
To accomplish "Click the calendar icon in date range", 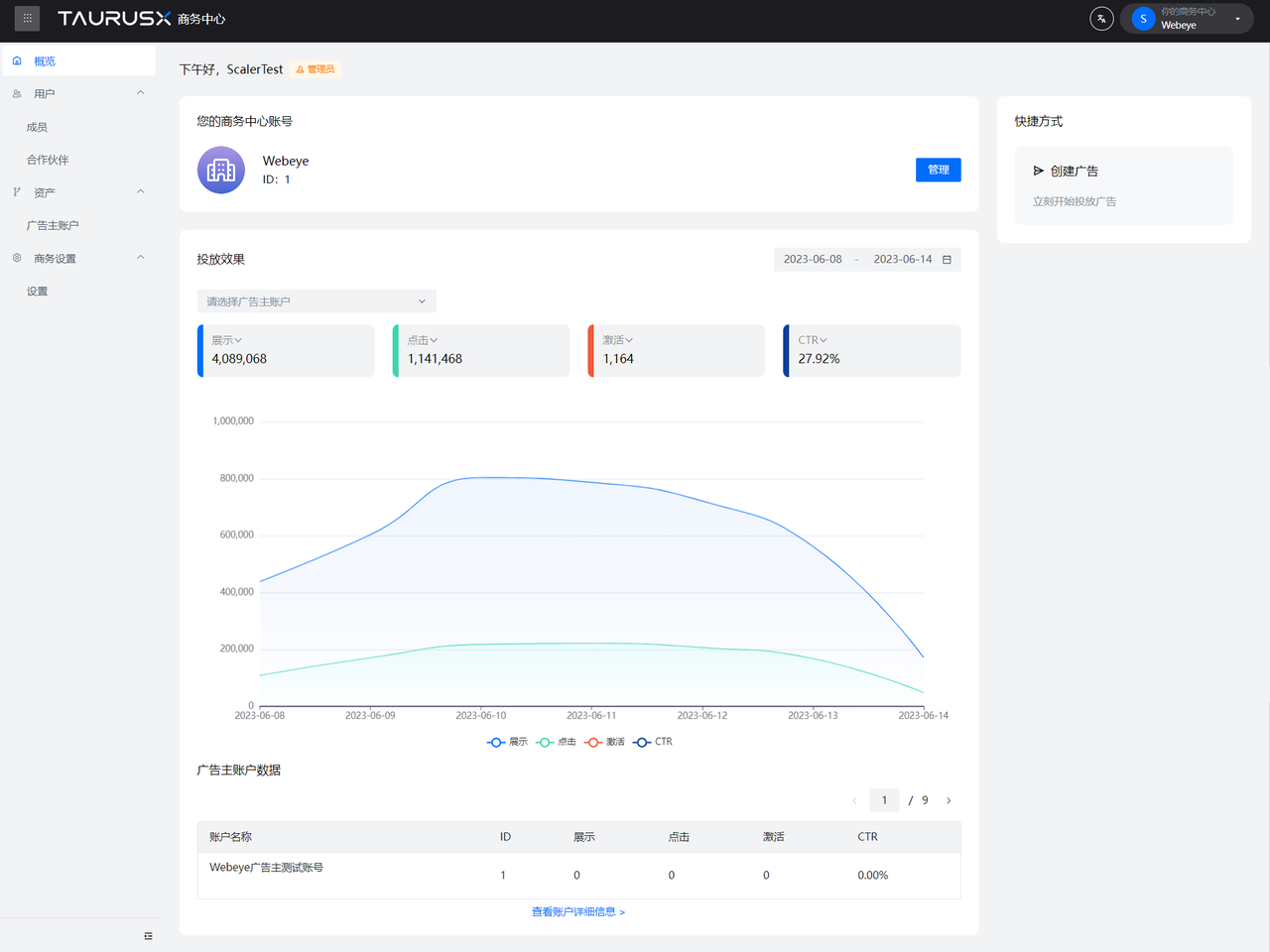I will pyautogui.click(x=947, y=260).
